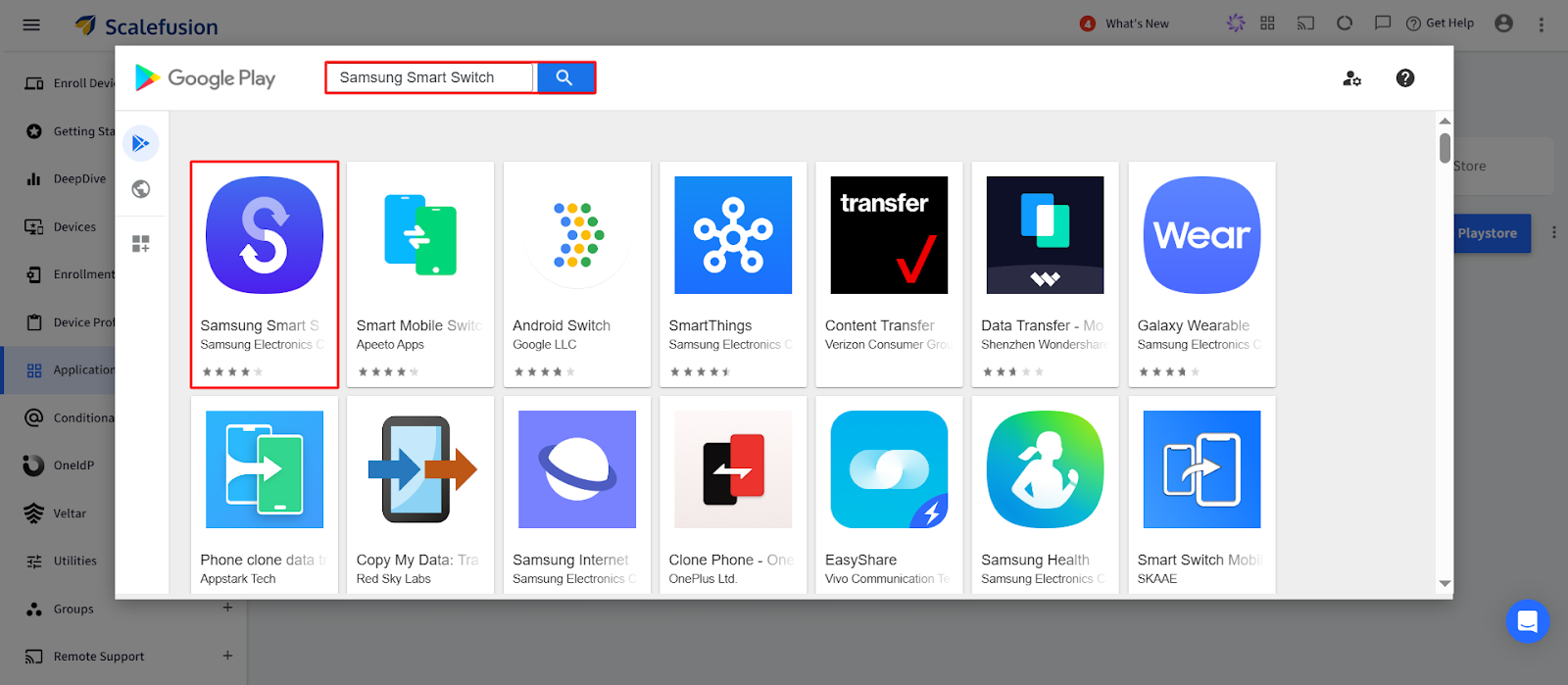Screen dimensions: 1568x685
Task: Open Conditional Access in sidebar
Action: [x=71, y=417]
